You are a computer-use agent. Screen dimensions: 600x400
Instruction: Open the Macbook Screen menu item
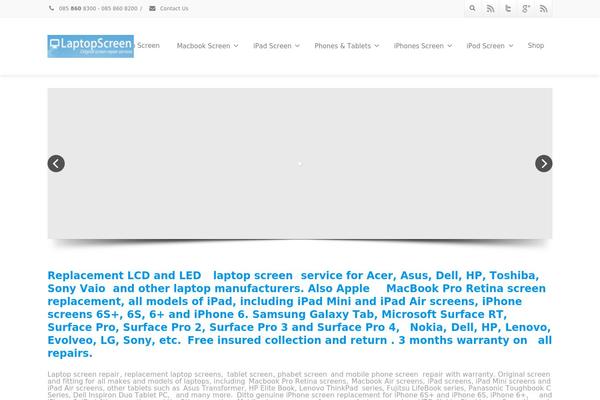tap(204, 46)
